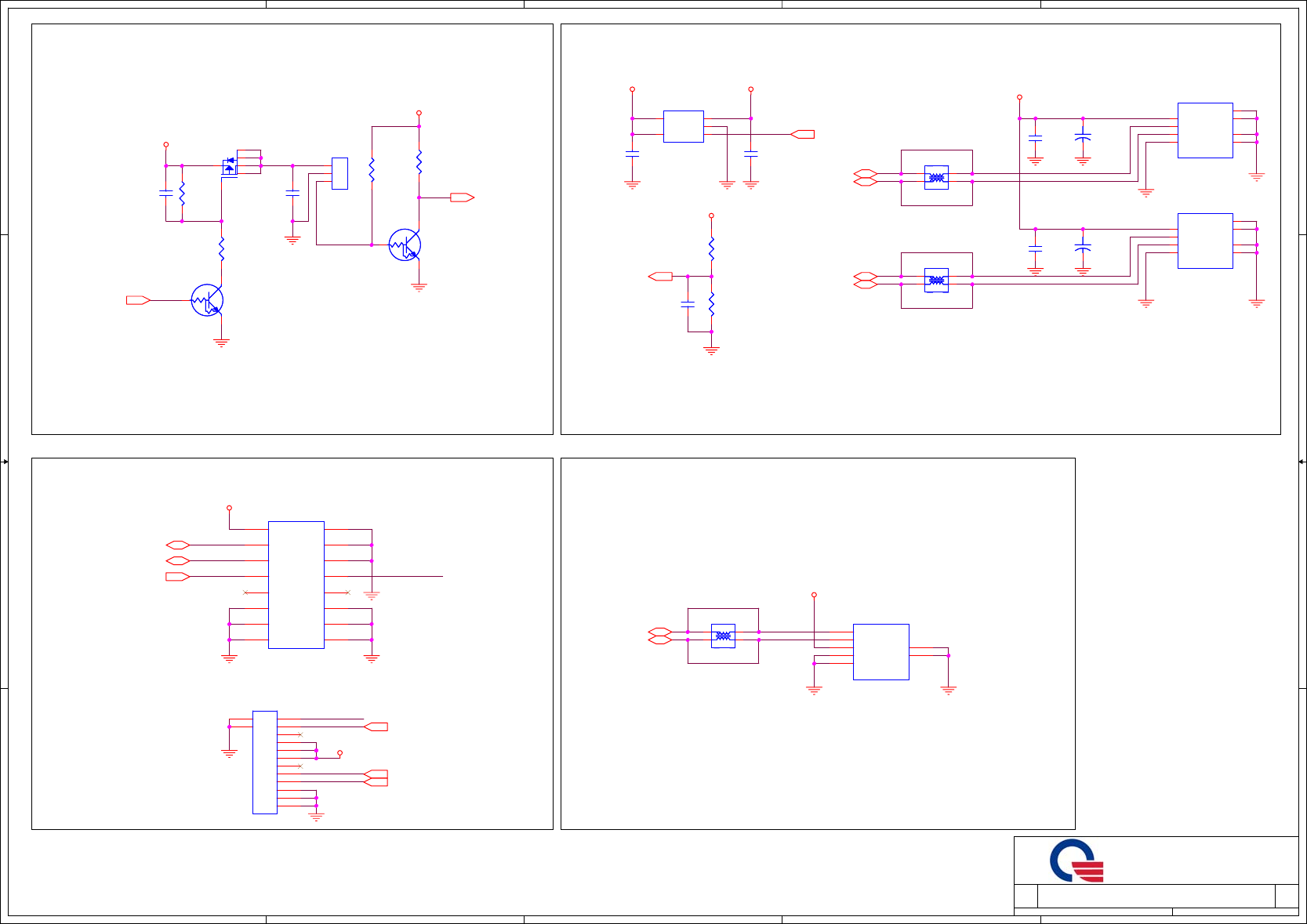
Task: Select the blue IC box in the bottom-right block
Action: [880, 652]
